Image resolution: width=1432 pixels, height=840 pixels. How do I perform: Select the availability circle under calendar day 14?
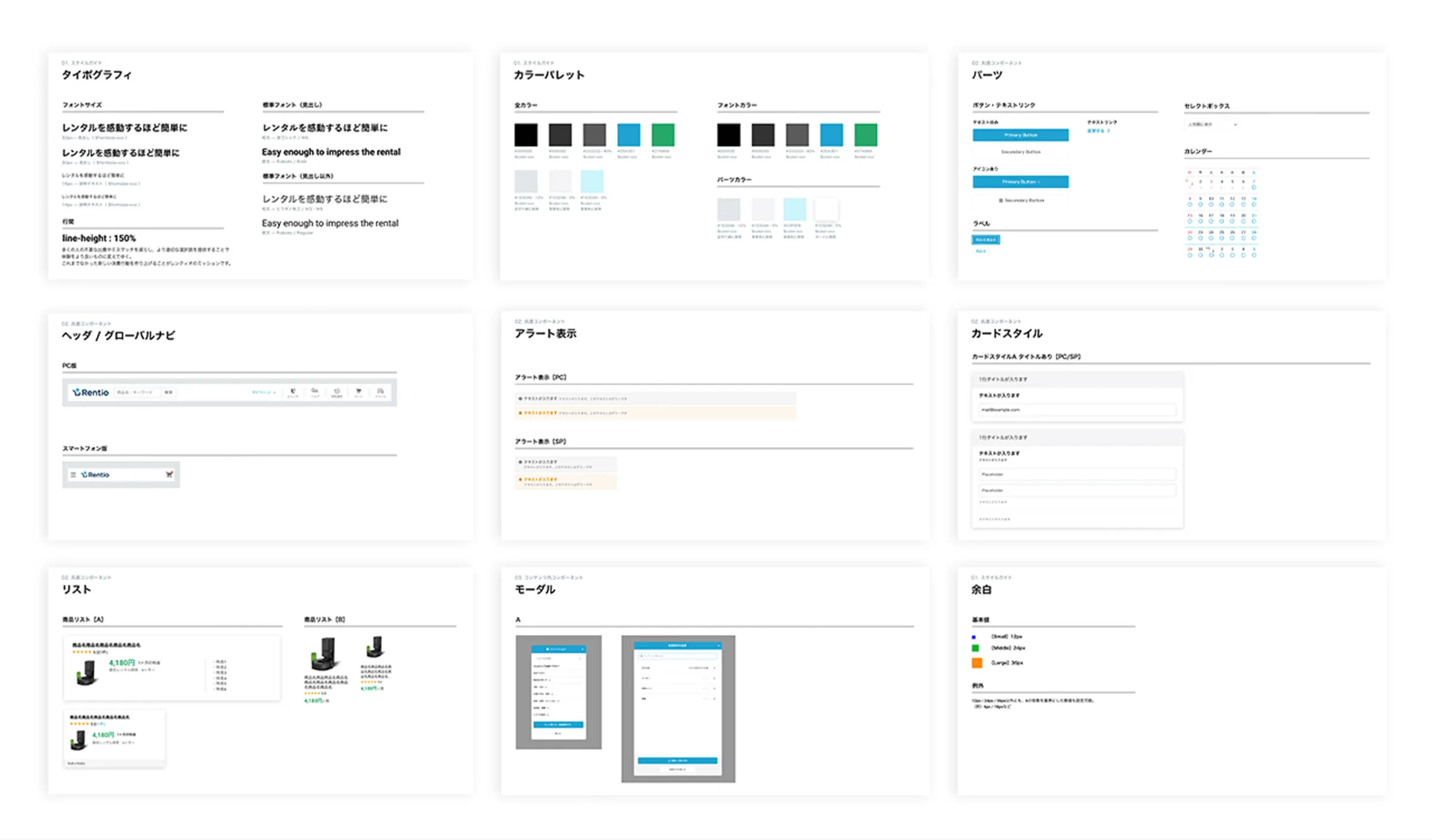(x=1254, y=205)
